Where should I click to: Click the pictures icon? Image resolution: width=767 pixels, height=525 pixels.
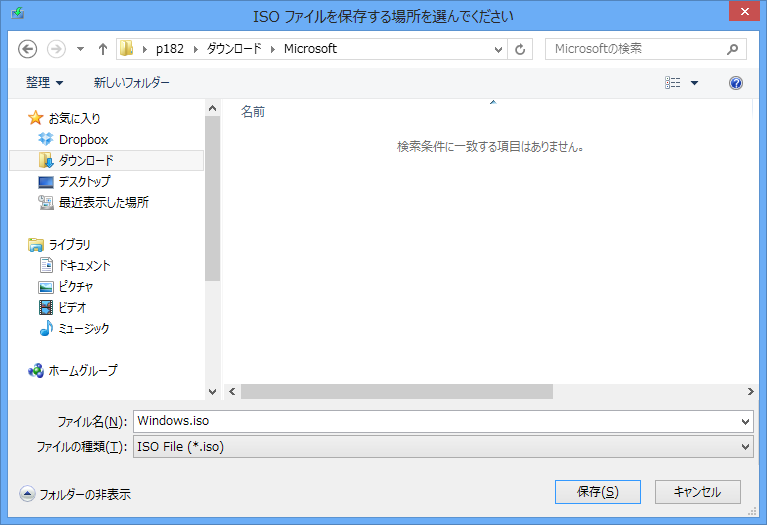pos(46,287)
